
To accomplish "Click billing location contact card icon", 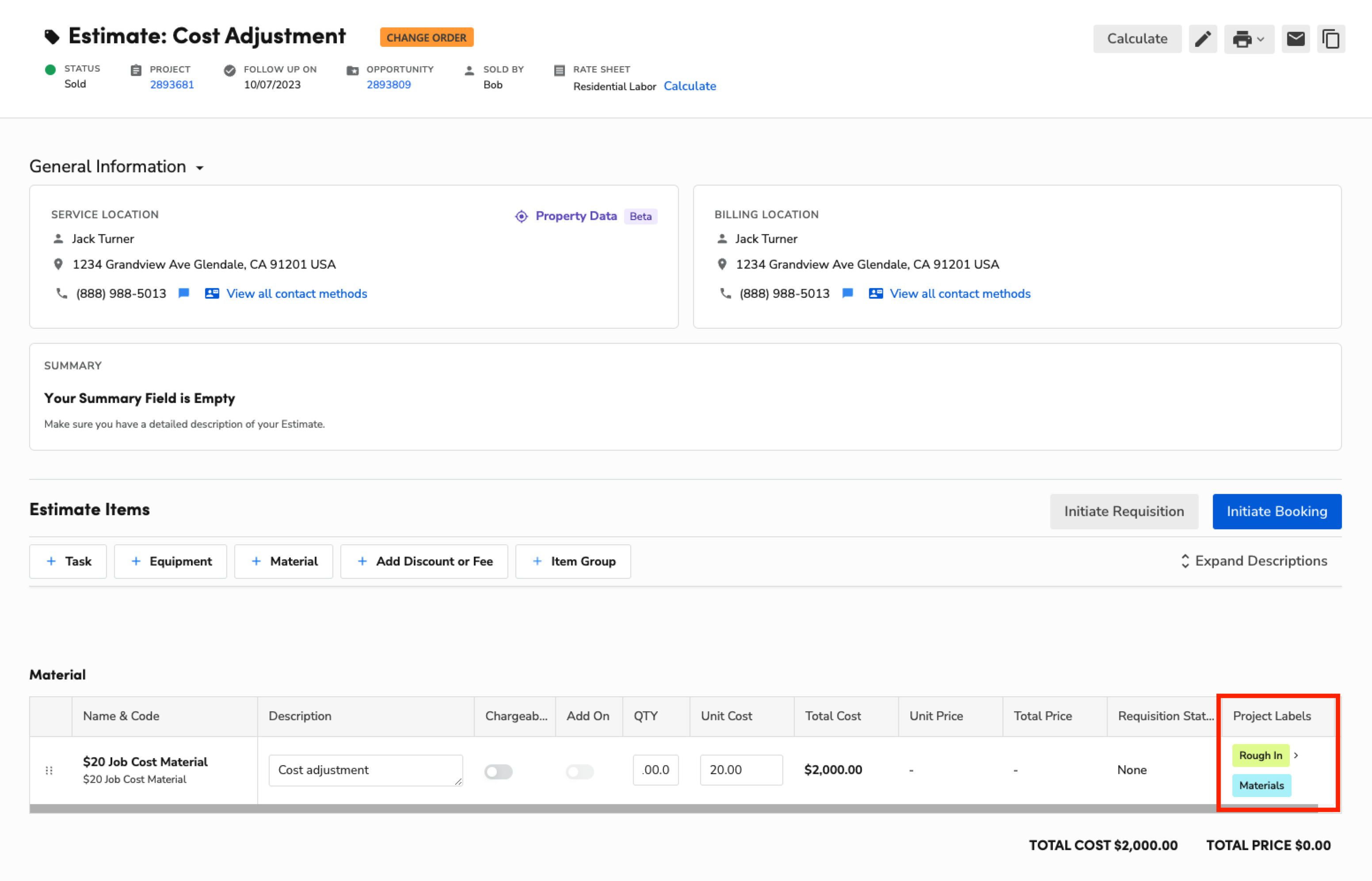I will (x=875, y=293).
